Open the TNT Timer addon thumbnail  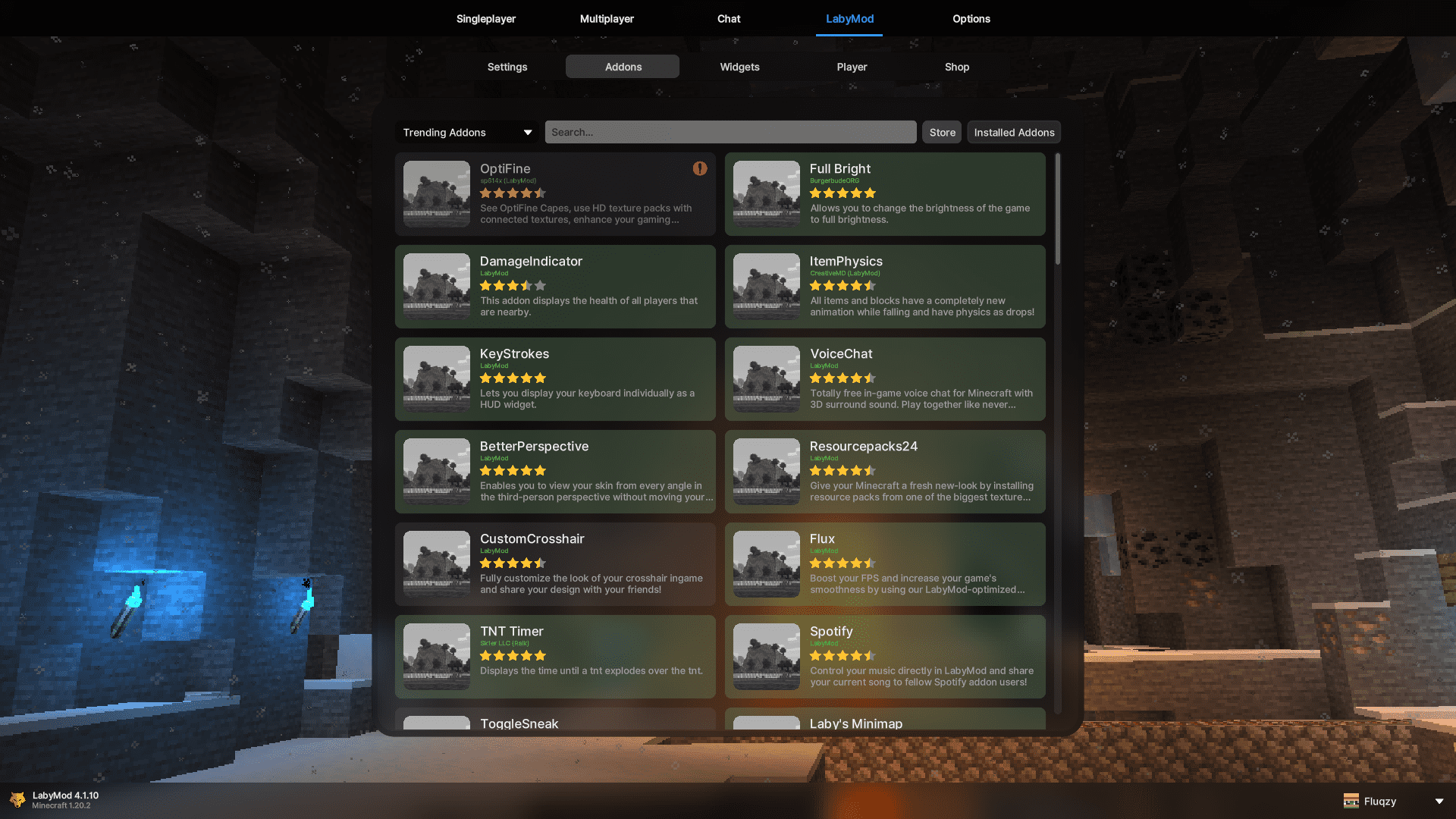pyautogui.click(x=437, y=657)
